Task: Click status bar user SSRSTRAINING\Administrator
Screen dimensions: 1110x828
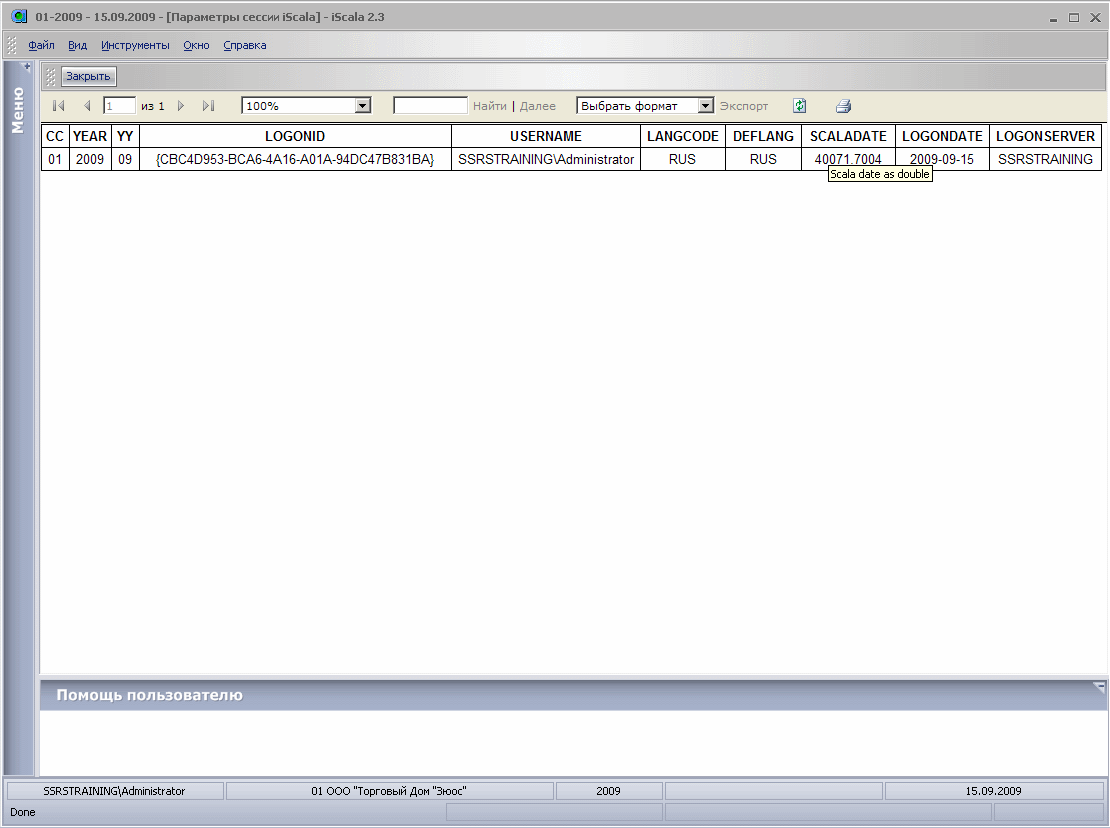Action: [x=114, y=791]
